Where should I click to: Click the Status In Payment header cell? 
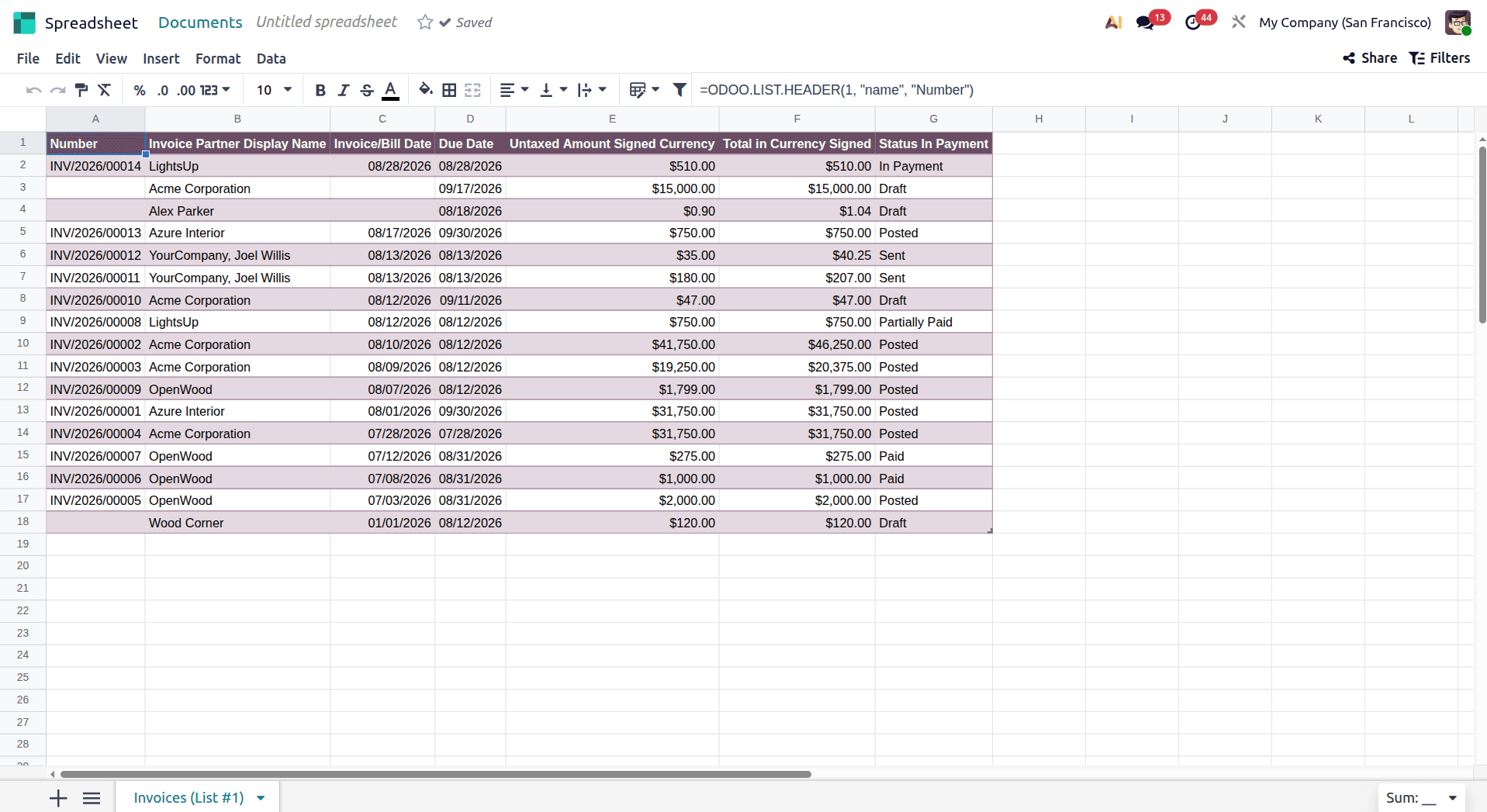pyautogui.click(x=933, y=143)
